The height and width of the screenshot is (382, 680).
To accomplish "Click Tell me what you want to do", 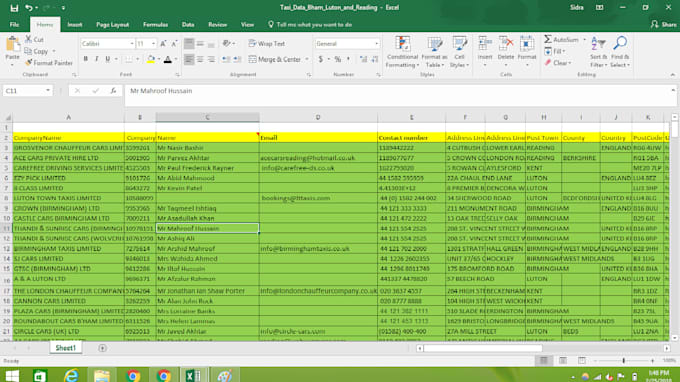I will (310, 25).
